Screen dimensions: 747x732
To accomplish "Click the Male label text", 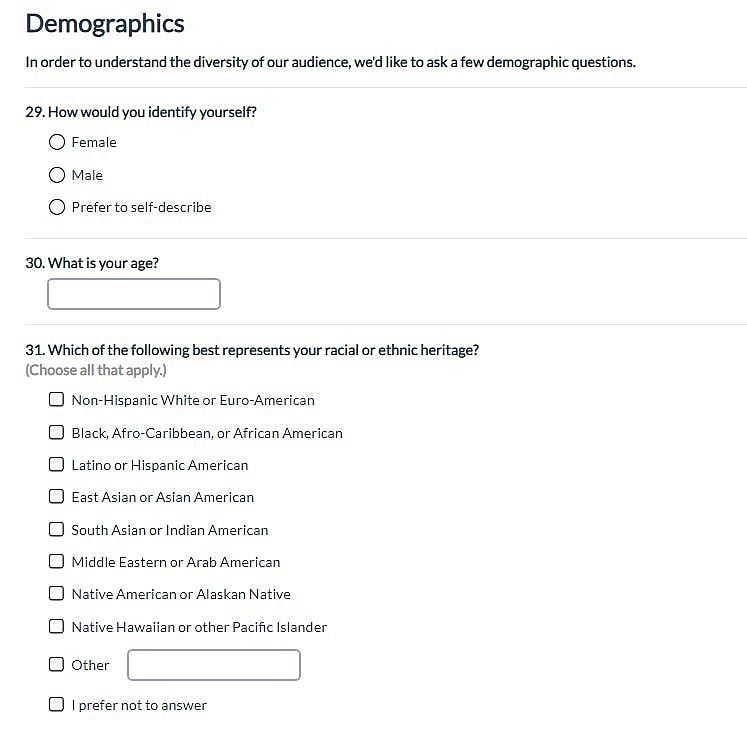I will pos(87,175).
